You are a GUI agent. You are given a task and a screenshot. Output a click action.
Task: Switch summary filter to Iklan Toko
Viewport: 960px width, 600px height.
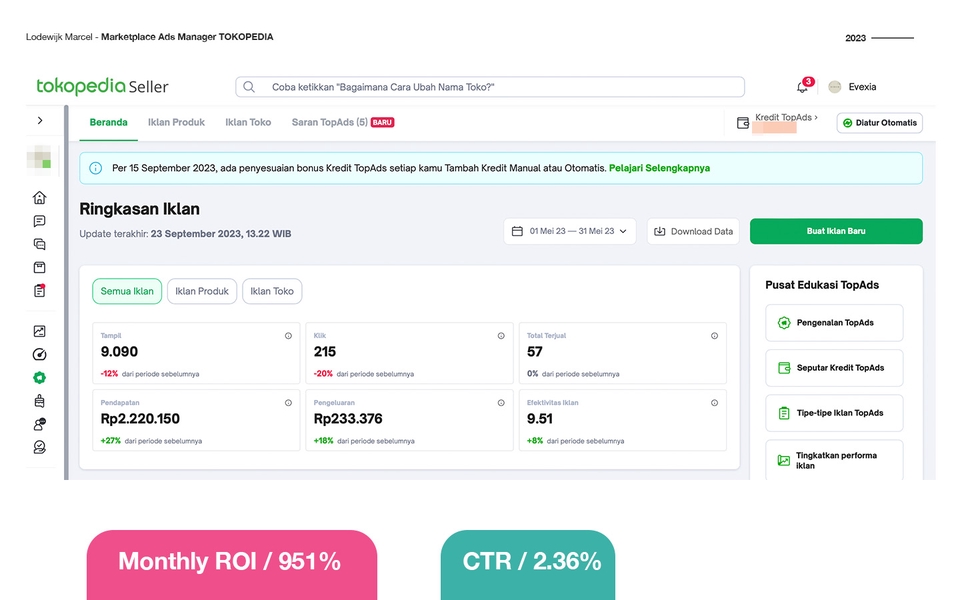point(271,291)
